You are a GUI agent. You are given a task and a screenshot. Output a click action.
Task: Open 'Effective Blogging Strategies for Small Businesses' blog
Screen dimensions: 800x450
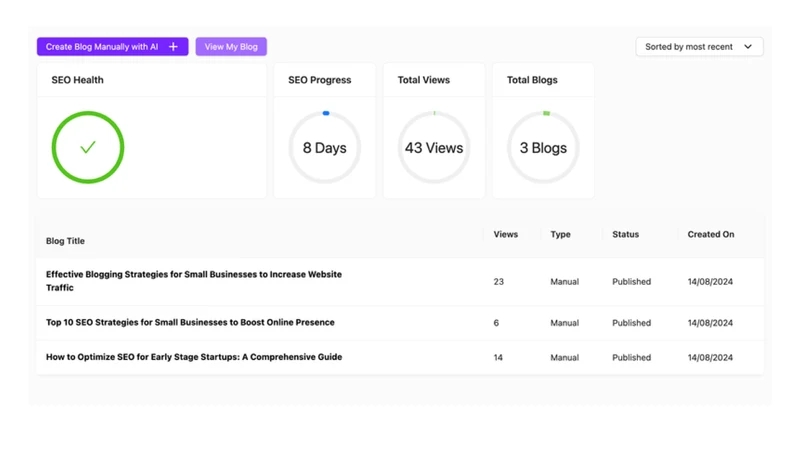click(194, 281)
